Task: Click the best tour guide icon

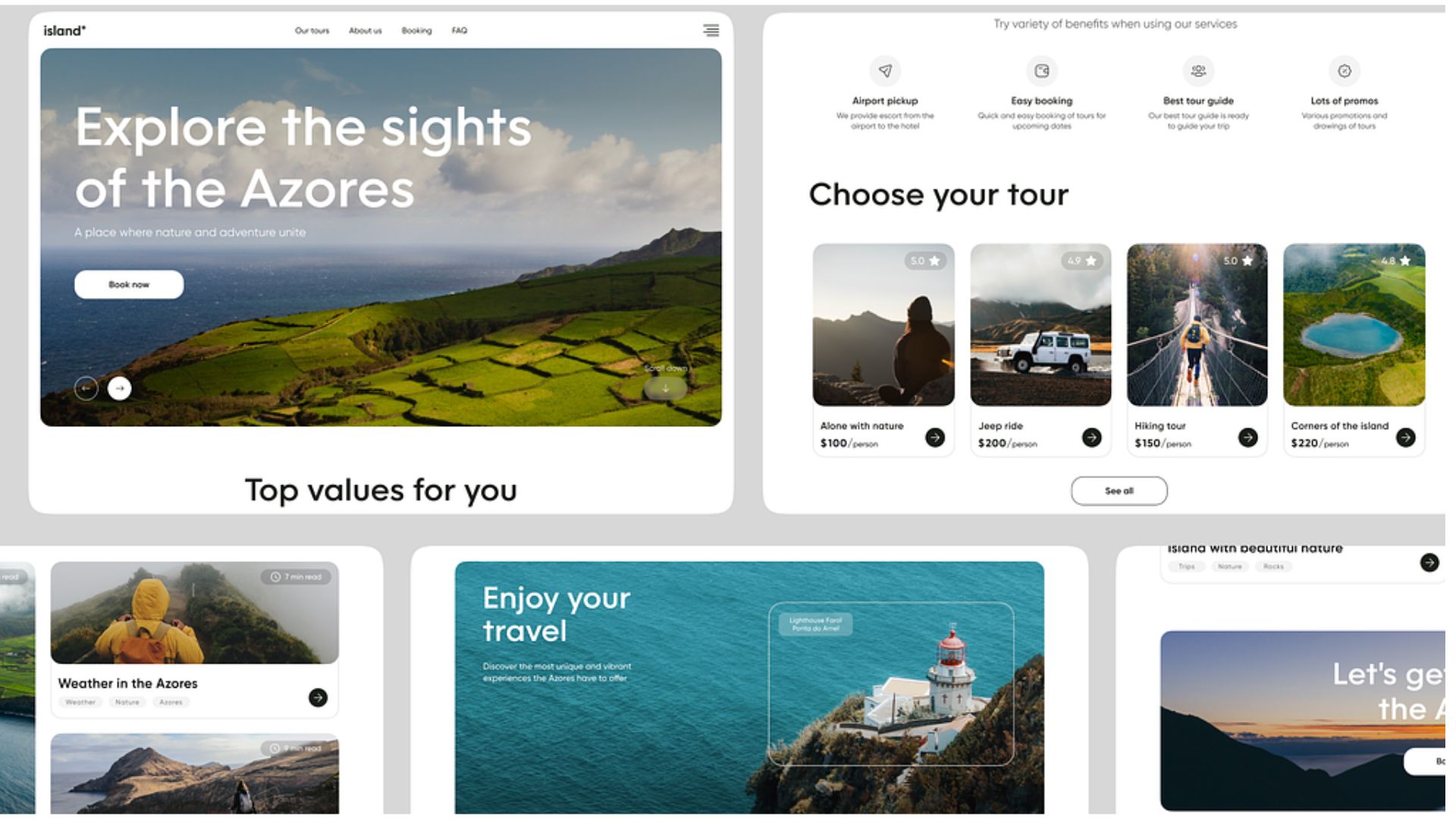Action: (x=1198, y=71)
